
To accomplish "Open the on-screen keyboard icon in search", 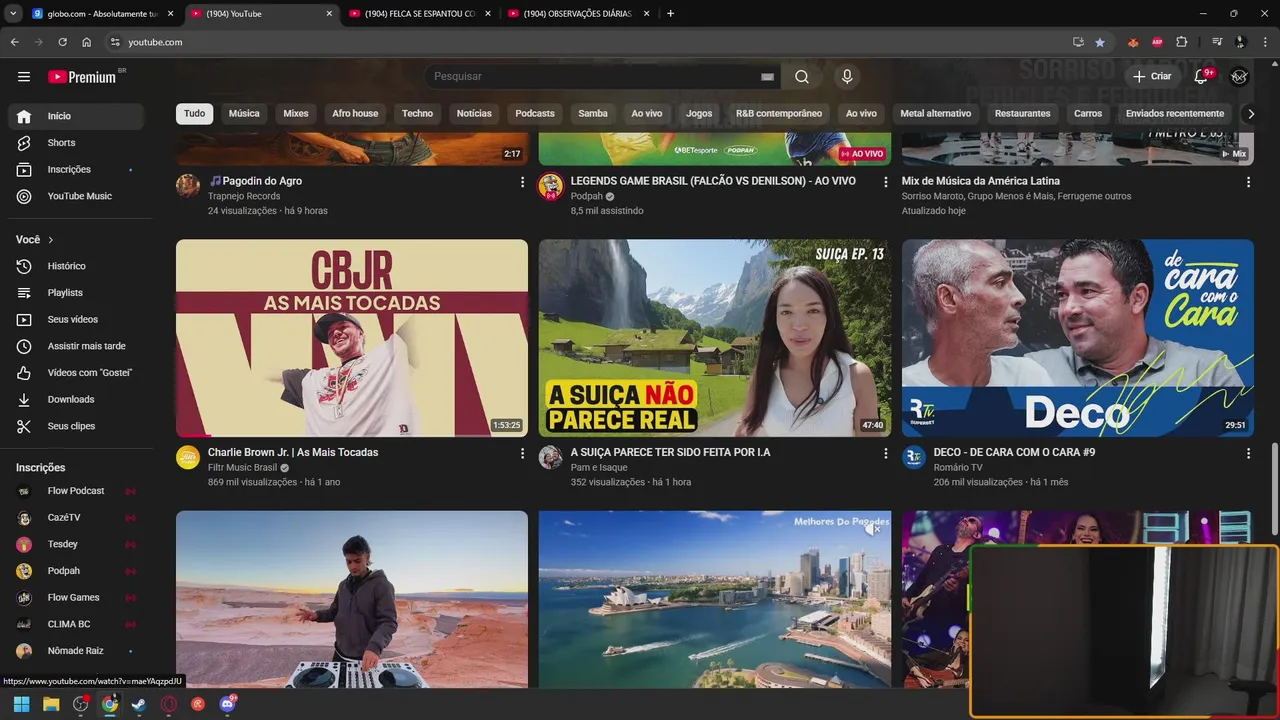I will tap(767, 77).
